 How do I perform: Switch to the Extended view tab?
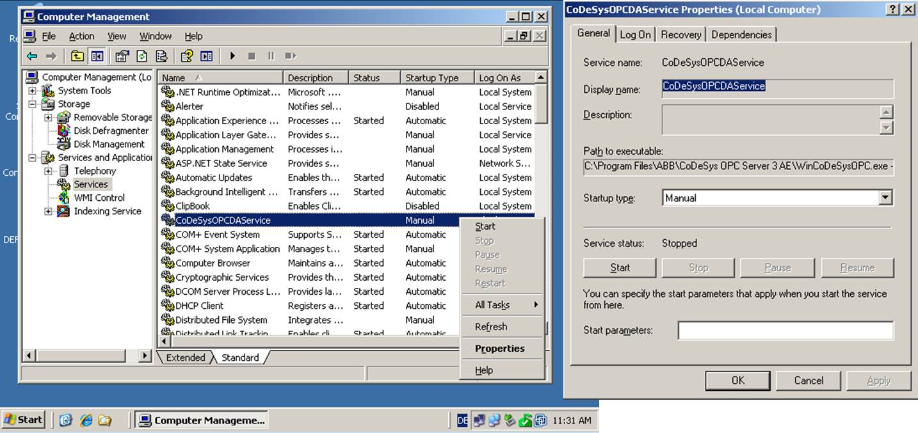[186, 358]
